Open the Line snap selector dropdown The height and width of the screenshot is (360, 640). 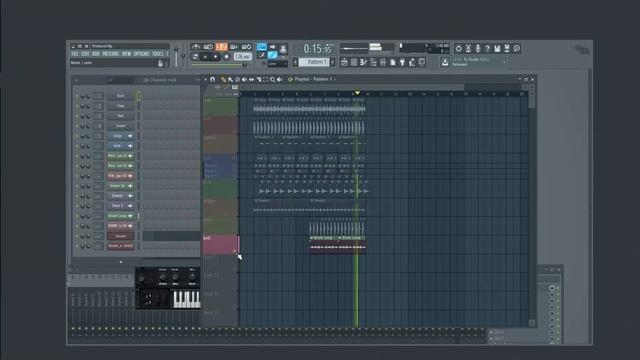click(x=278, y=64)
